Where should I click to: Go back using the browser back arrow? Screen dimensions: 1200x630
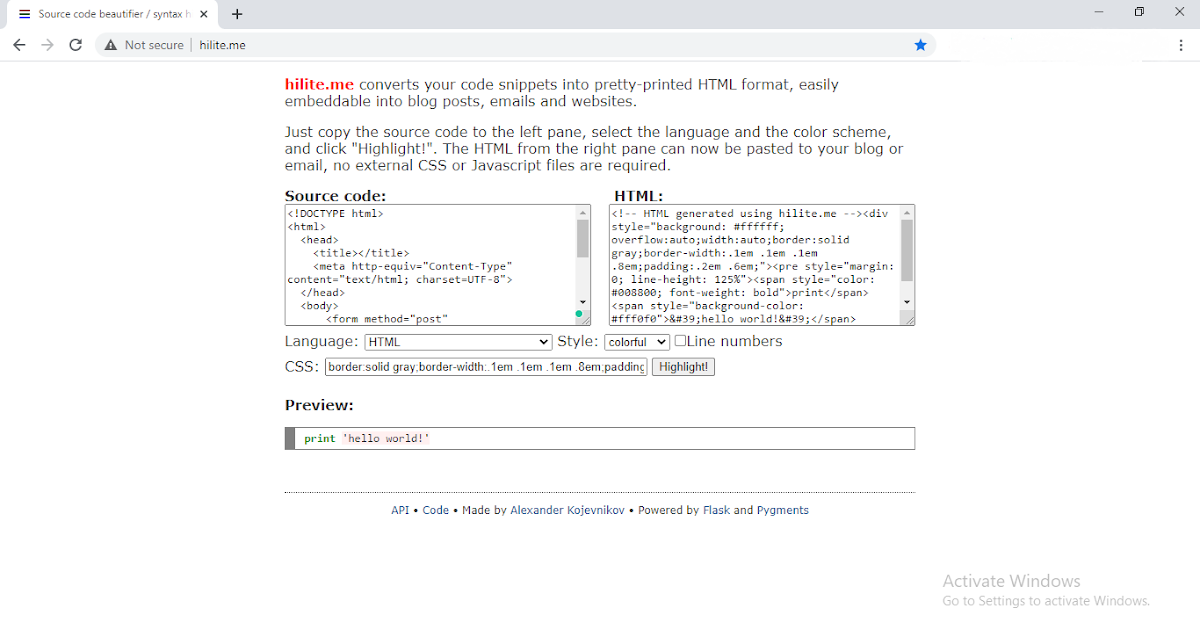(x=19, y=44)
